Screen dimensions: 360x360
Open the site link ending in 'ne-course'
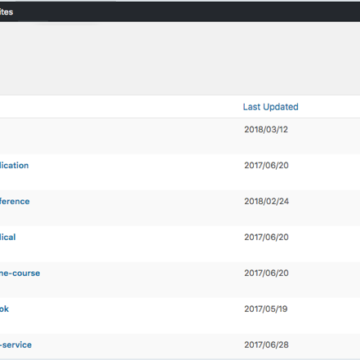20,273
